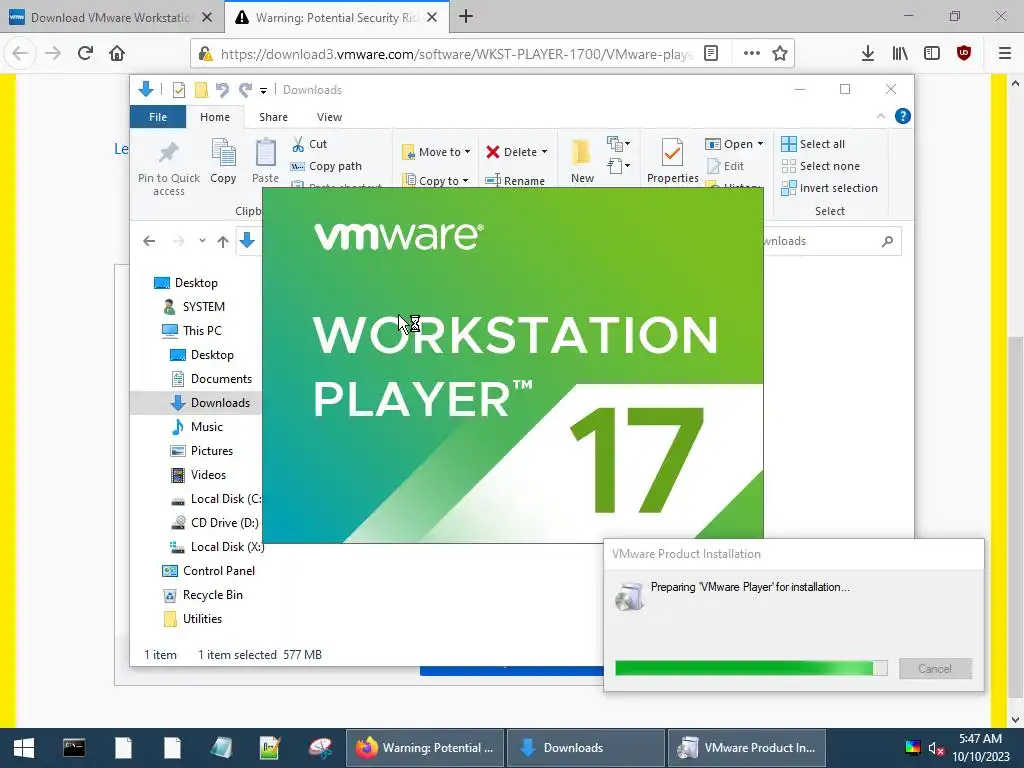
Task: Click quick access properties checkmark icon
Action: (x=178, y=90)
